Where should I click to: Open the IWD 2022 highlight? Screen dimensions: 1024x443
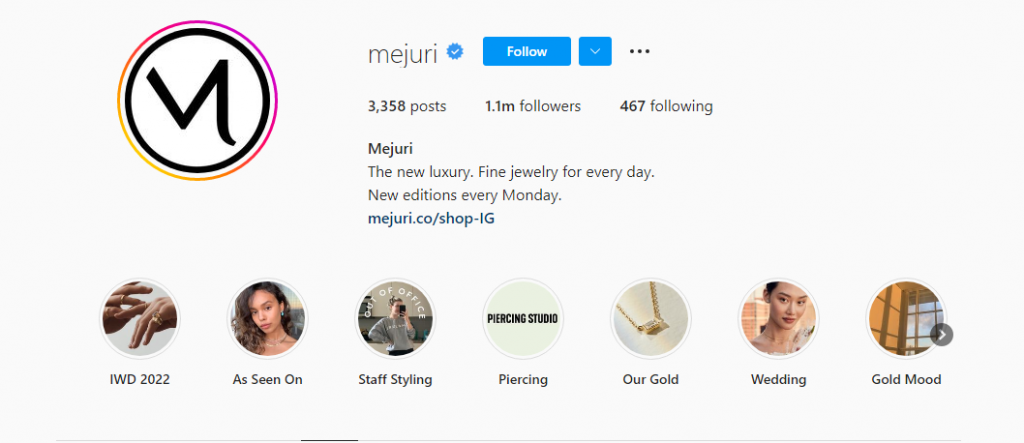pos(140,319)
